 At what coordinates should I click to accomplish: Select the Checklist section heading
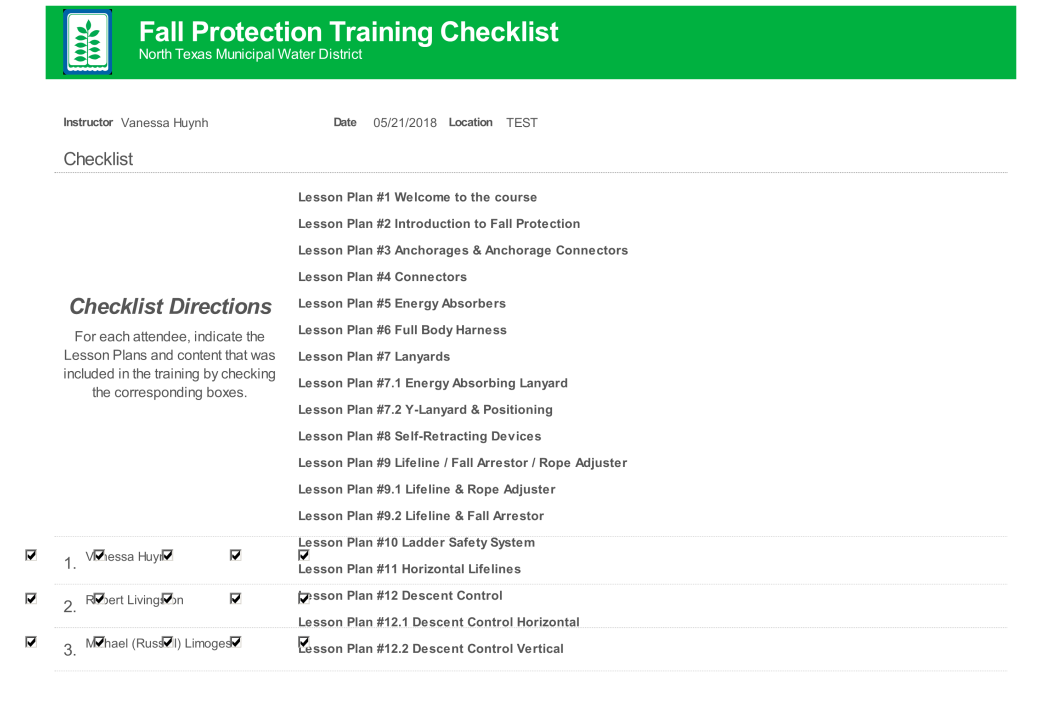click(98, 159)
